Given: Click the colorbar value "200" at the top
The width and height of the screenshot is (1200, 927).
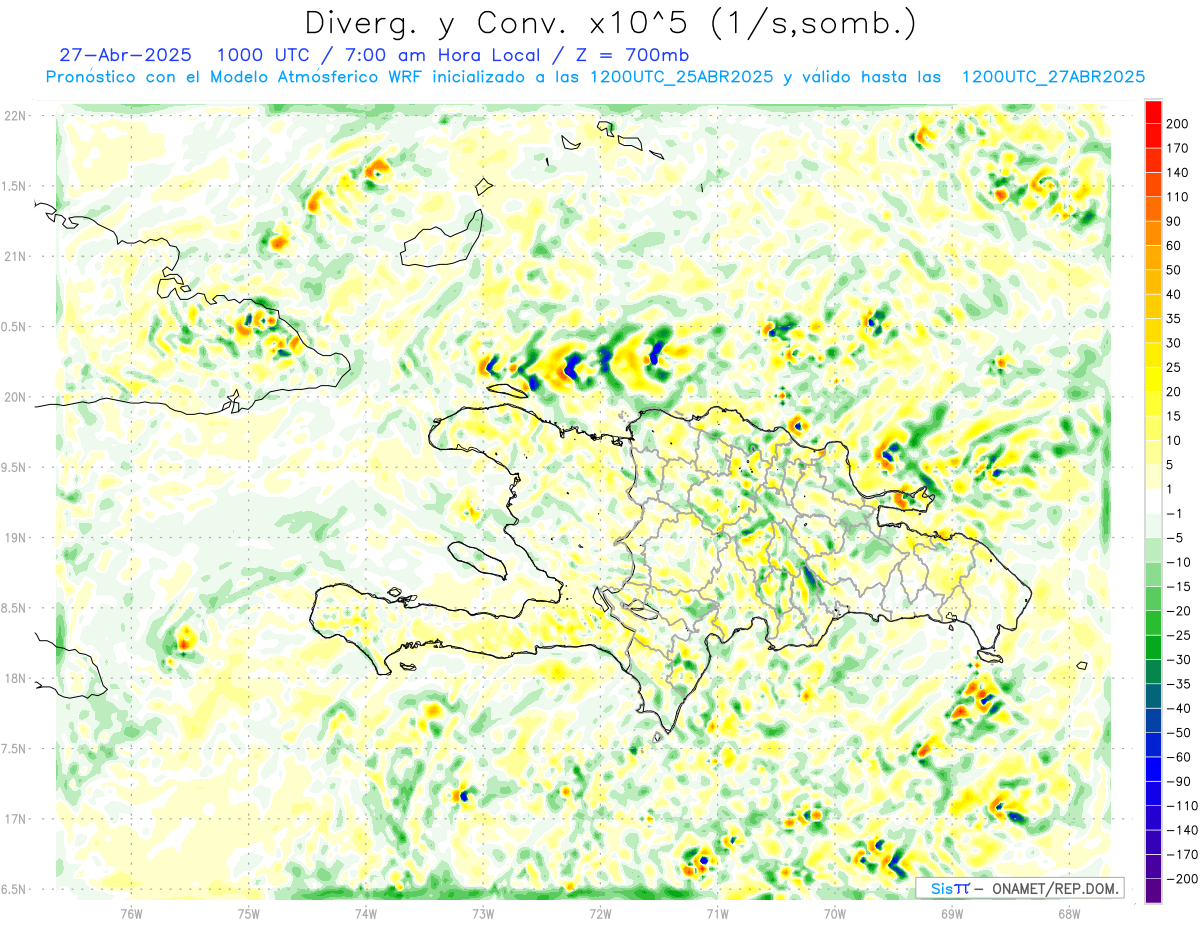Looking at the screenshot, I should 1176,123.
